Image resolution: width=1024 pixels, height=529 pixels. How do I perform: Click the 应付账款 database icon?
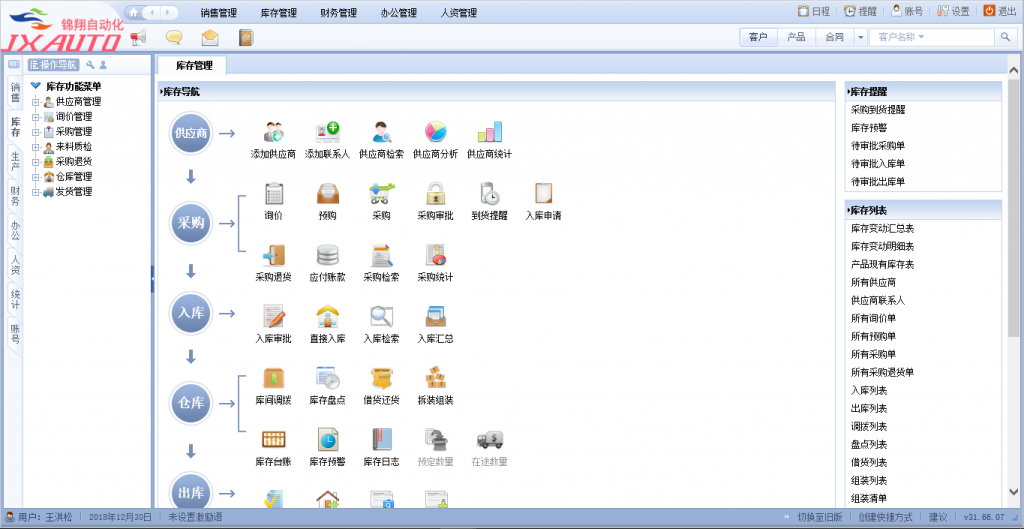(327, 256)
